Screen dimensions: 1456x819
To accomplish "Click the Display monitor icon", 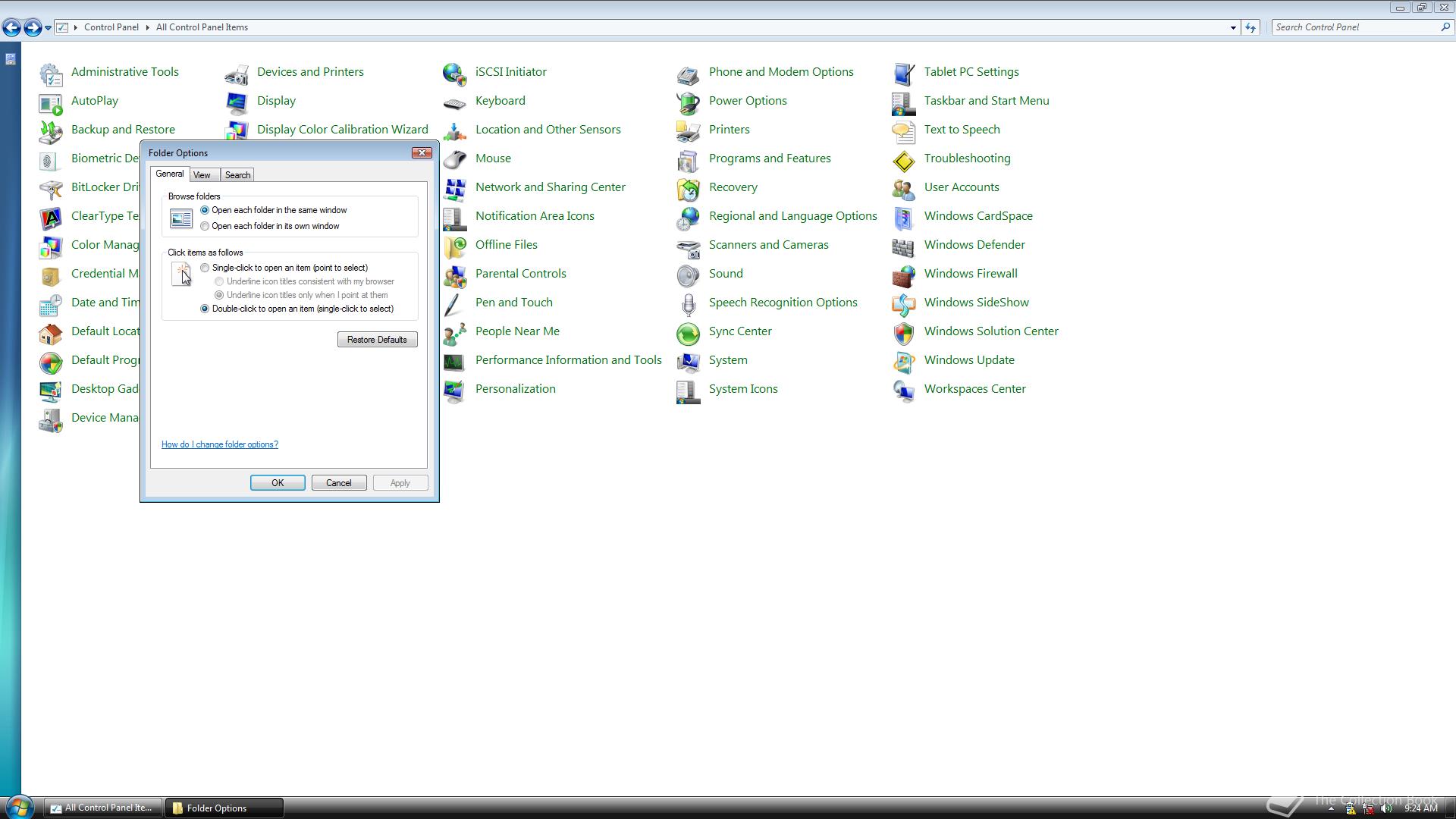I will click(x=237, y=102).
